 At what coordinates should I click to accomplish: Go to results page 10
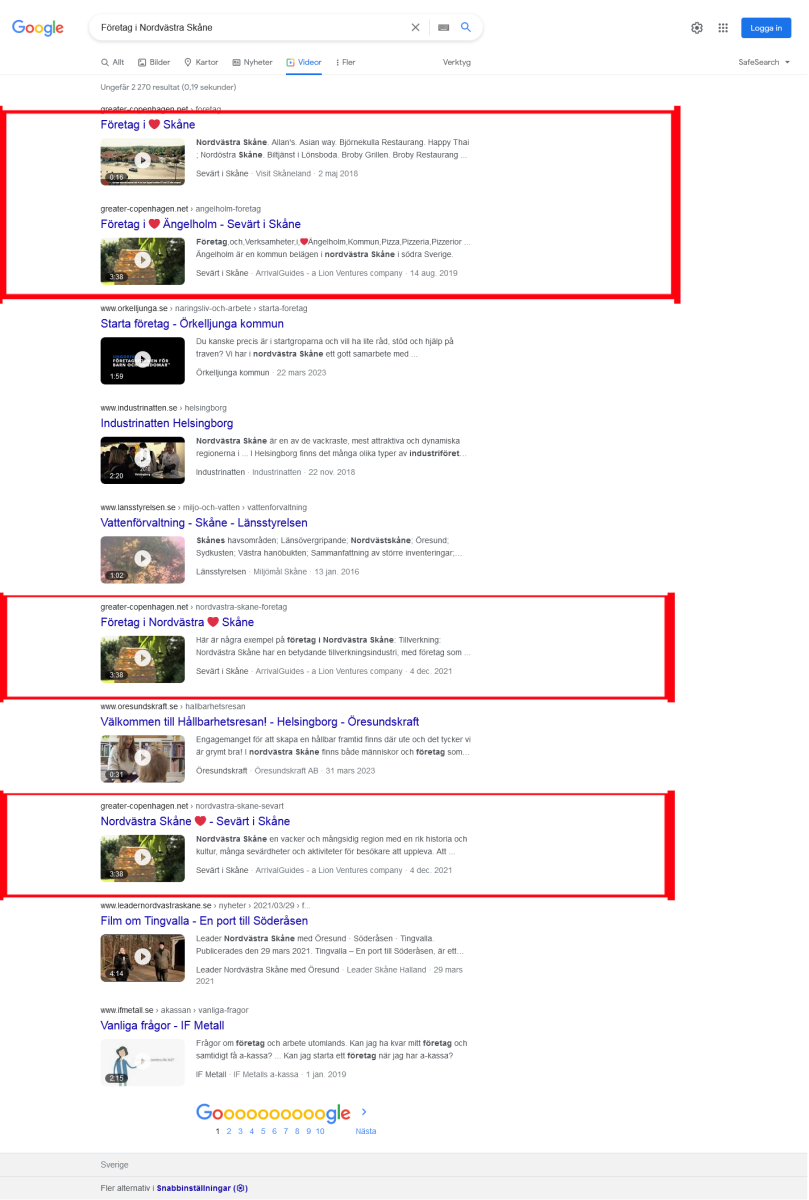coord(320,1131)
